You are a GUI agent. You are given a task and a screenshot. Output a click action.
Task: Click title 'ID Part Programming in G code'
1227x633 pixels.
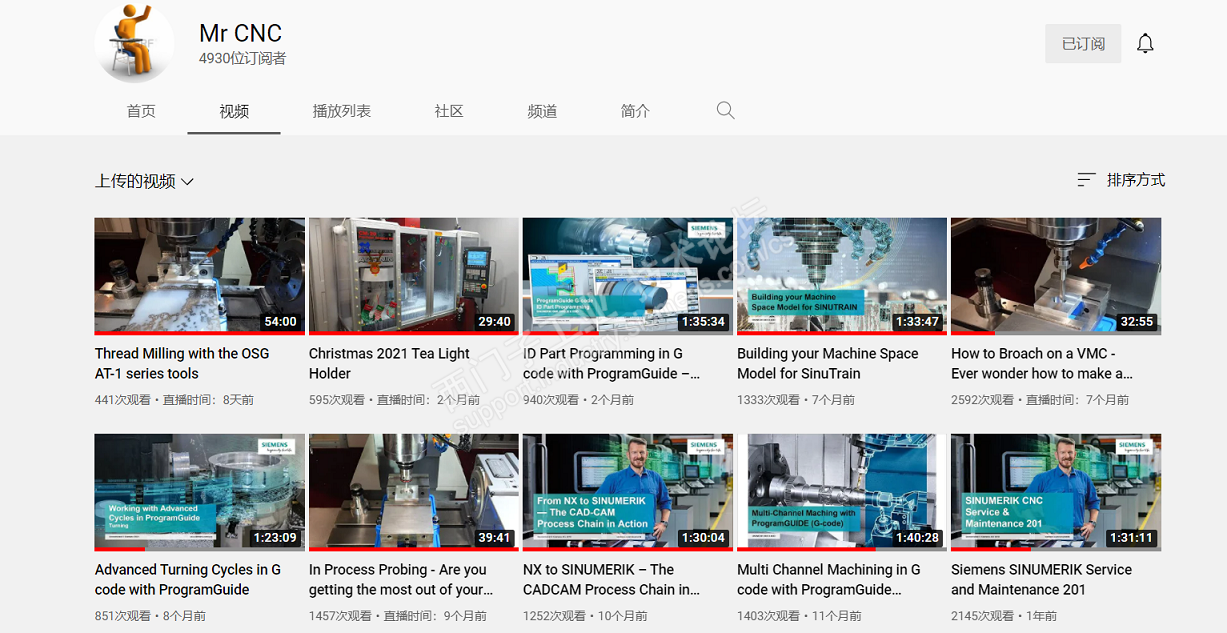pos(611,364)
